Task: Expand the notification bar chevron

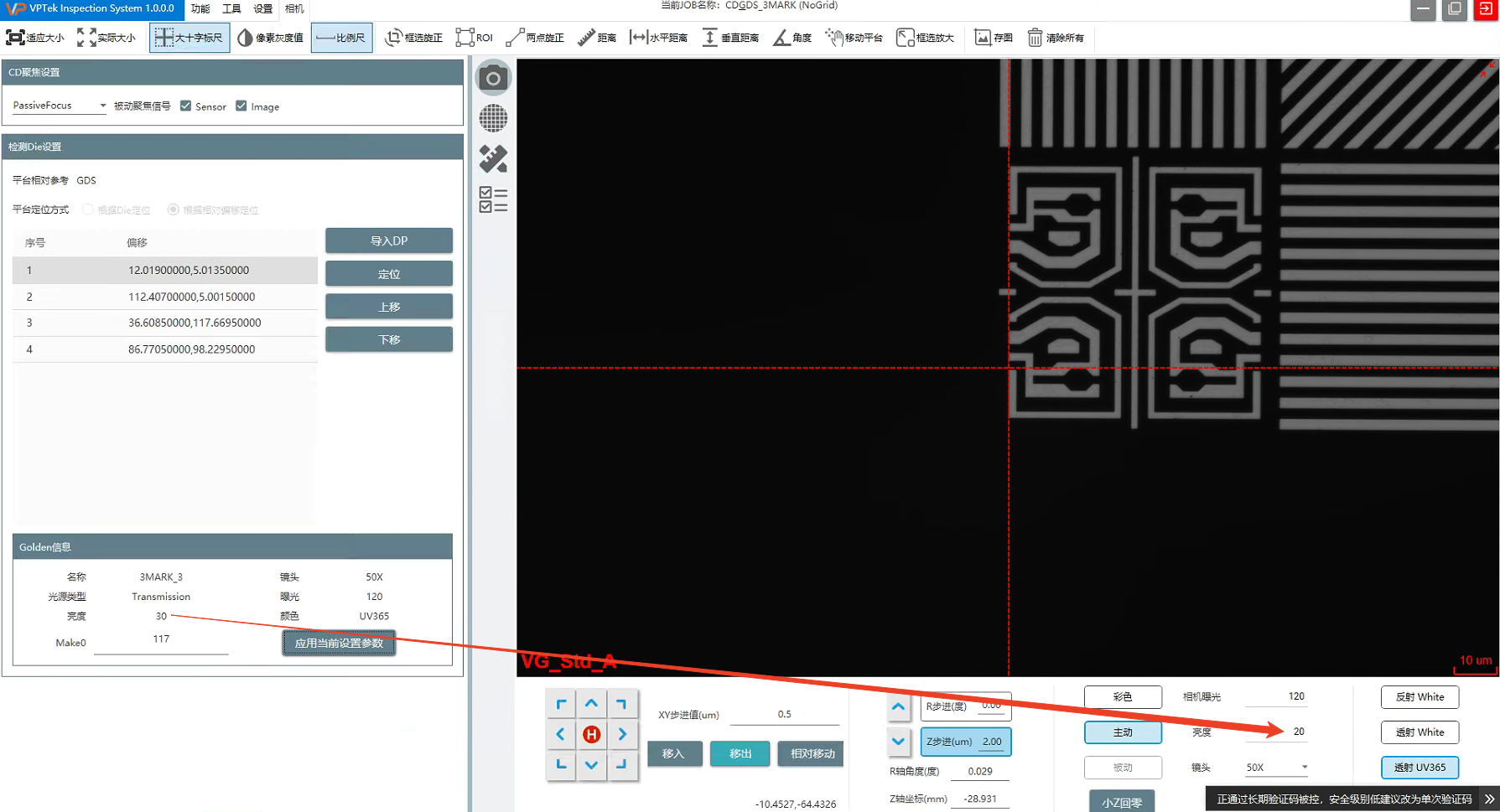Action: [1489, 799]
